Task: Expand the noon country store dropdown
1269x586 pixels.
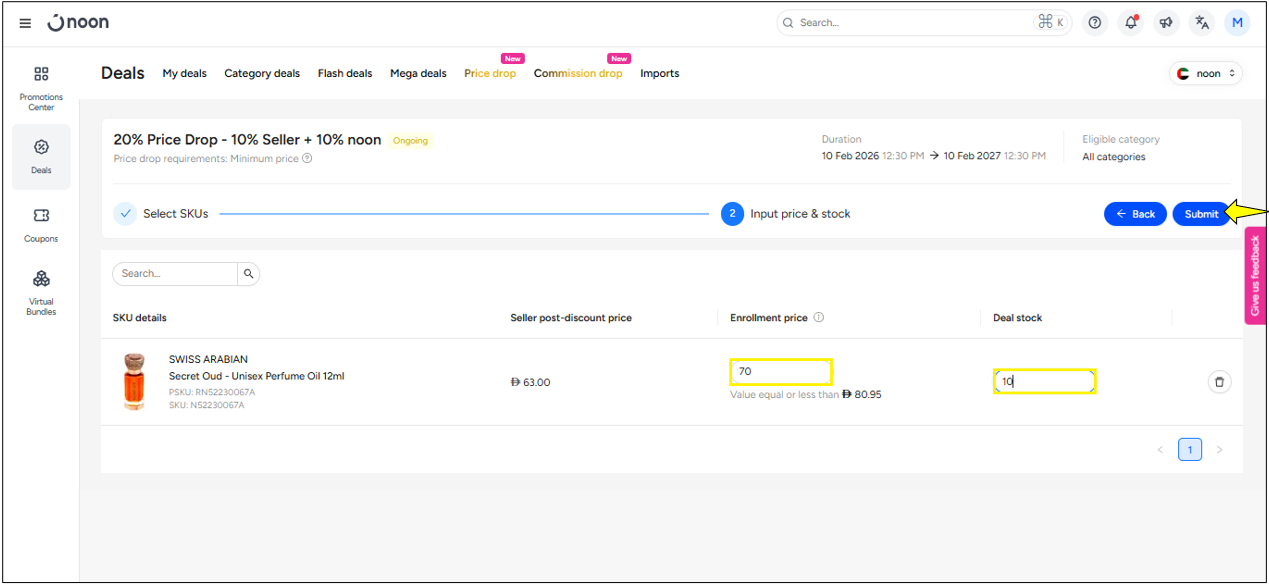Action: point(1205,73)
